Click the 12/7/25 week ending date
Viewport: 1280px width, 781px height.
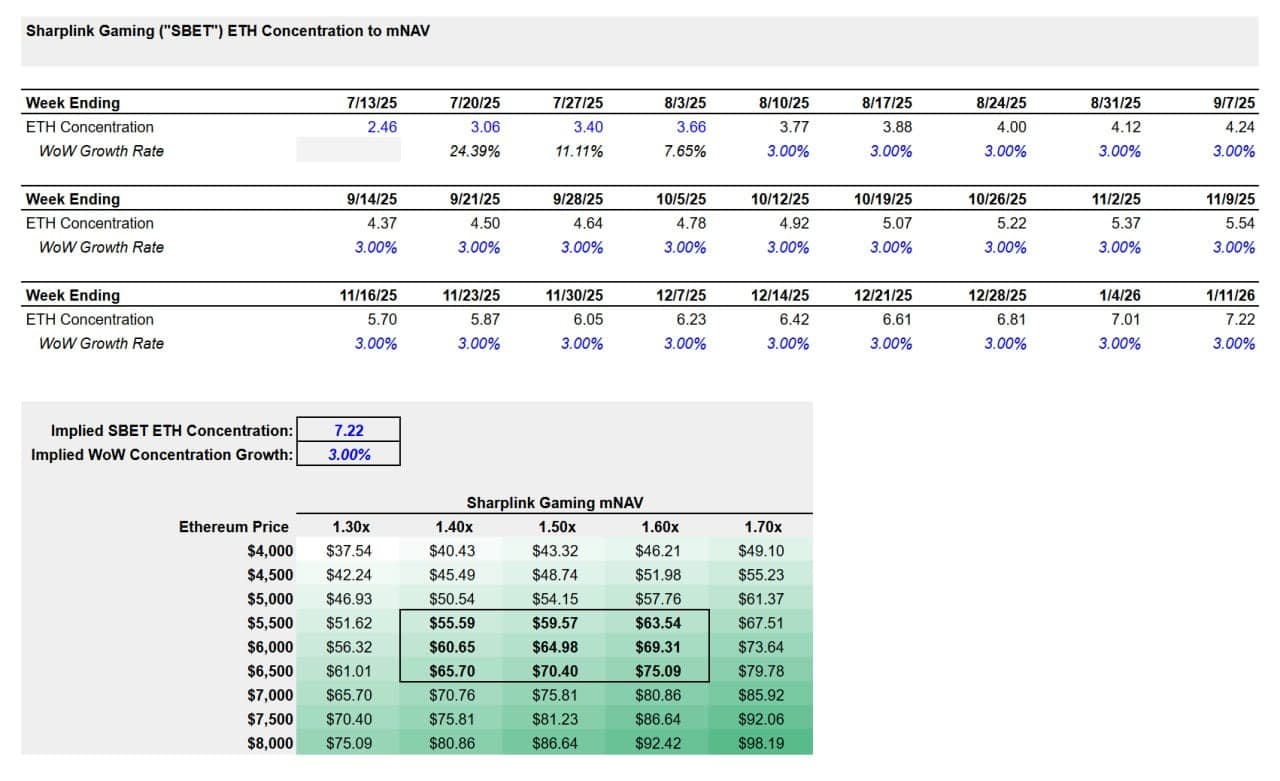[681, 295]
